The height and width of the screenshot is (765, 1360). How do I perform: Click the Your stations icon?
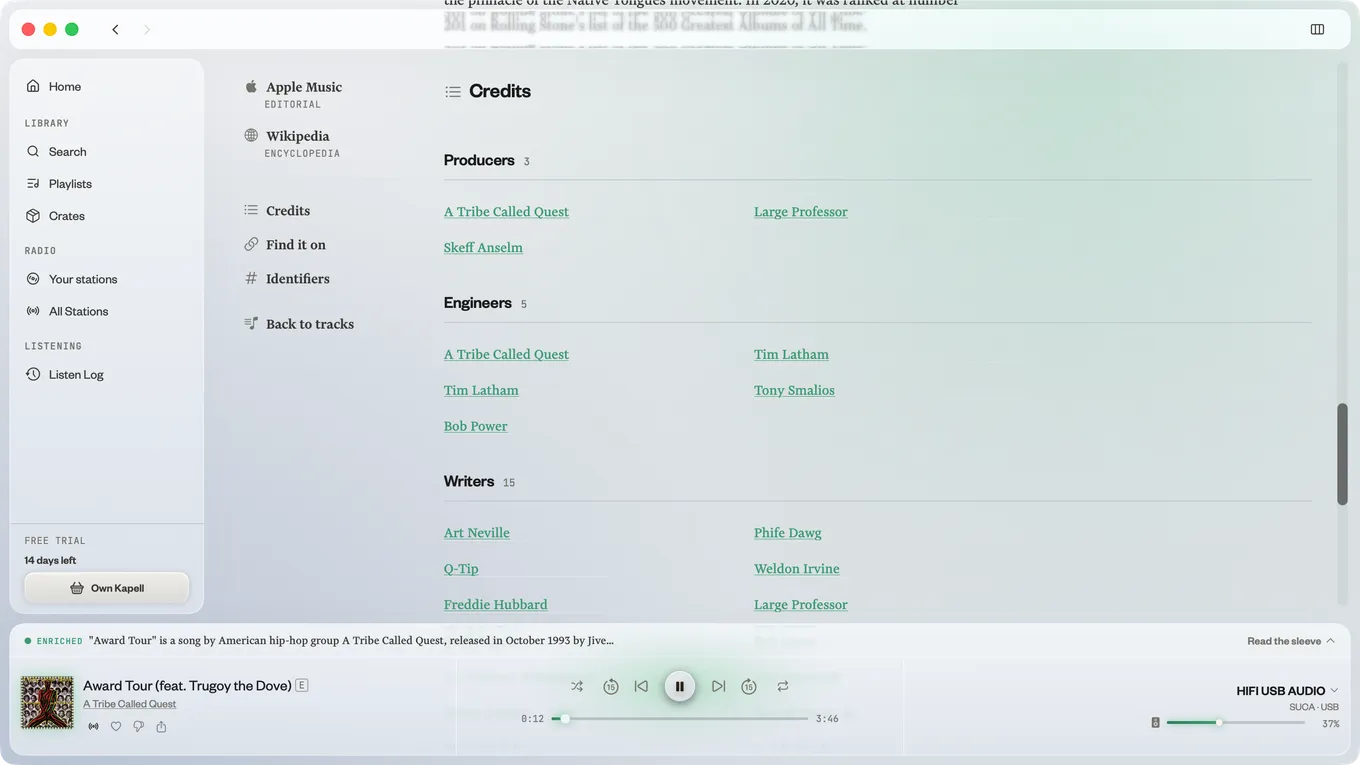[33, 279]
